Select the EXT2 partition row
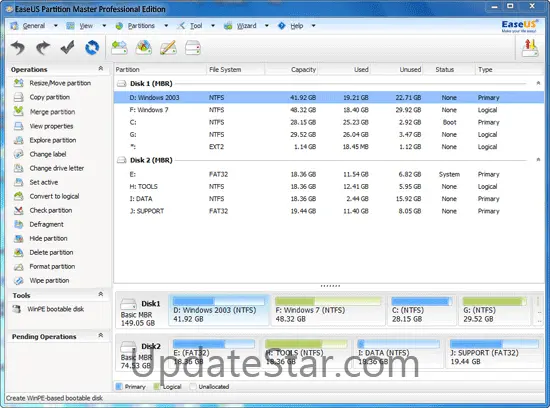The image size is (550, 408). click(329, 147)
